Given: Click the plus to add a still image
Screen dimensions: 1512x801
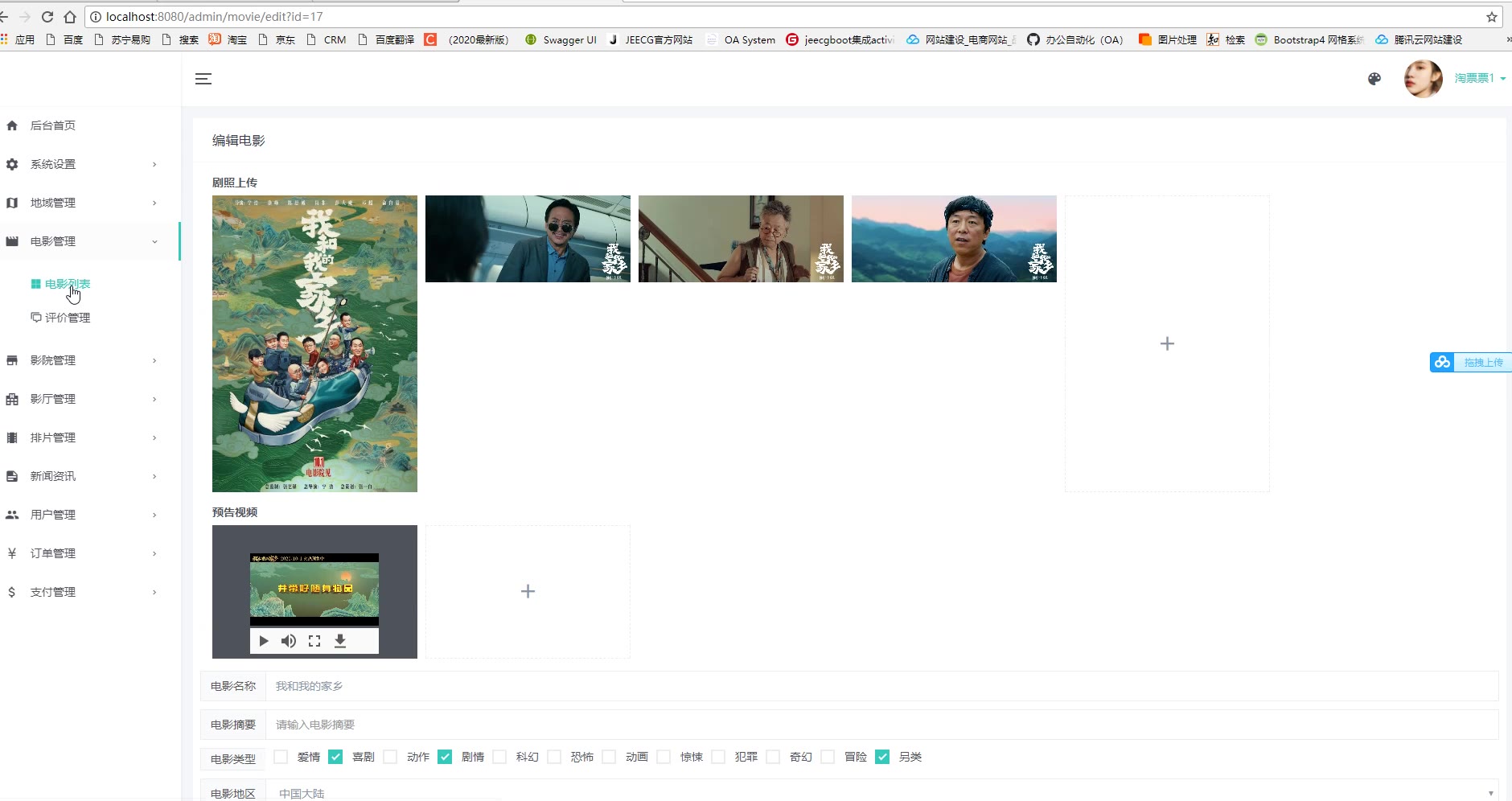Looking at the screenshot, I should tap(1167, 343).
